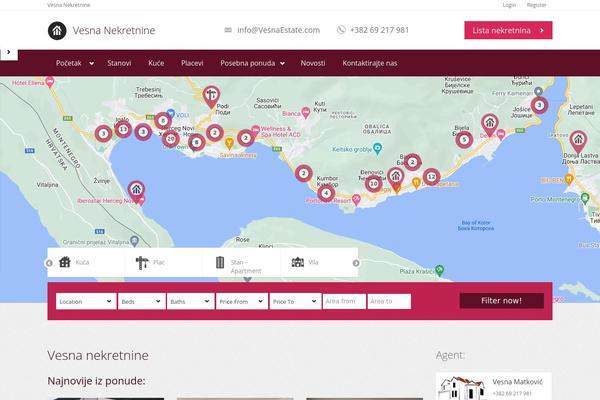600x400 pixels.
Task: Select the Stan - Apartment building icon
Action: (x=220, y=262)
